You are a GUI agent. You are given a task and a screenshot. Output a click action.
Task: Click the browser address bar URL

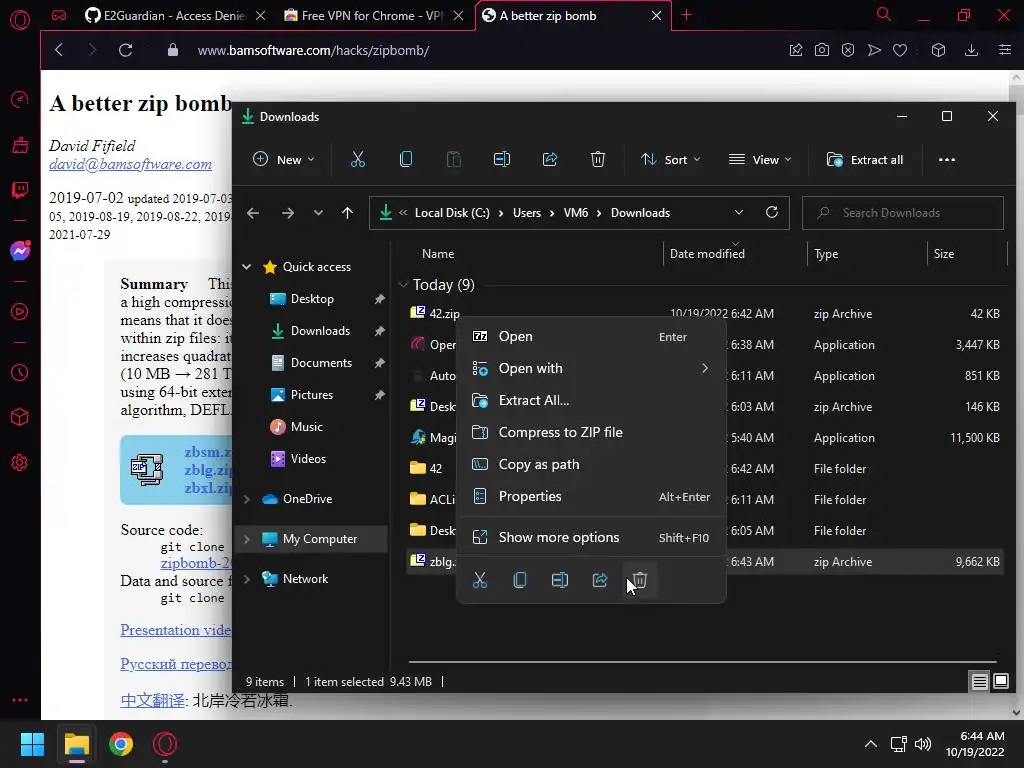(313, 50)
